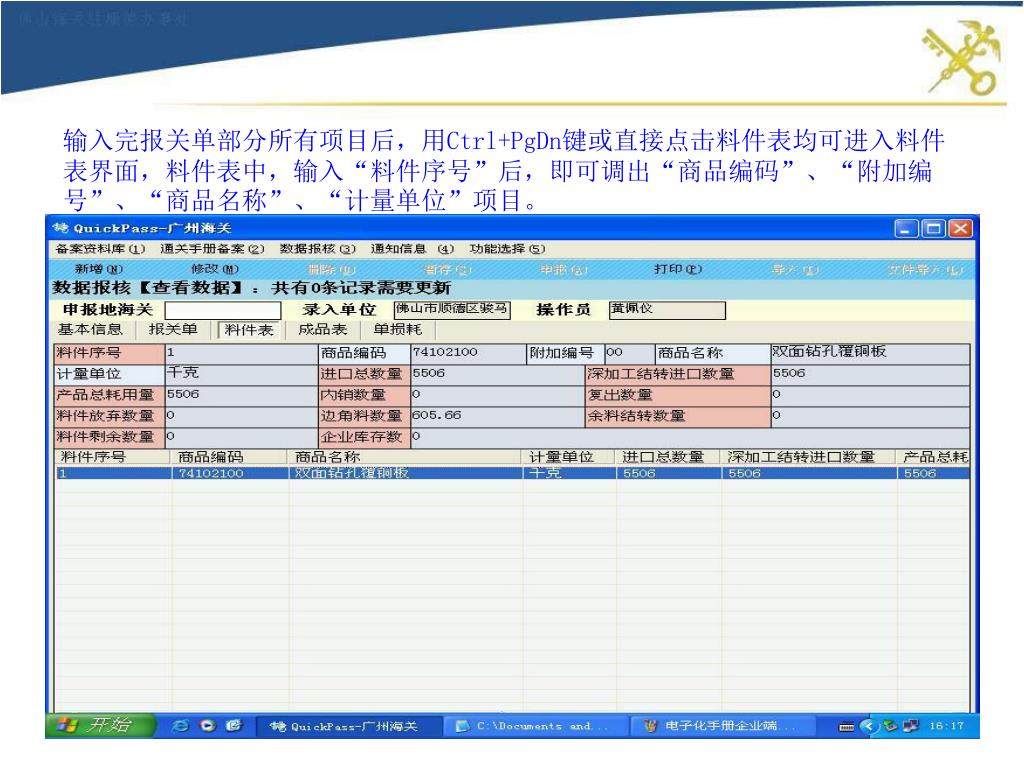
Task: Click the 申报地海关 input field
Action: (x=223, y=310)
